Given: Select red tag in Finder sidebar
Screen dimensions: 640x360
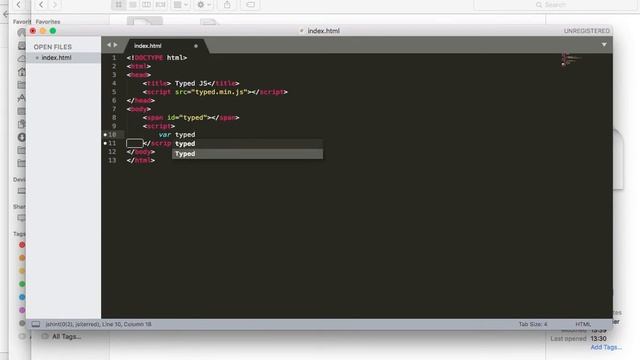Looking at the screenshot, I should (x=22, y=245).
